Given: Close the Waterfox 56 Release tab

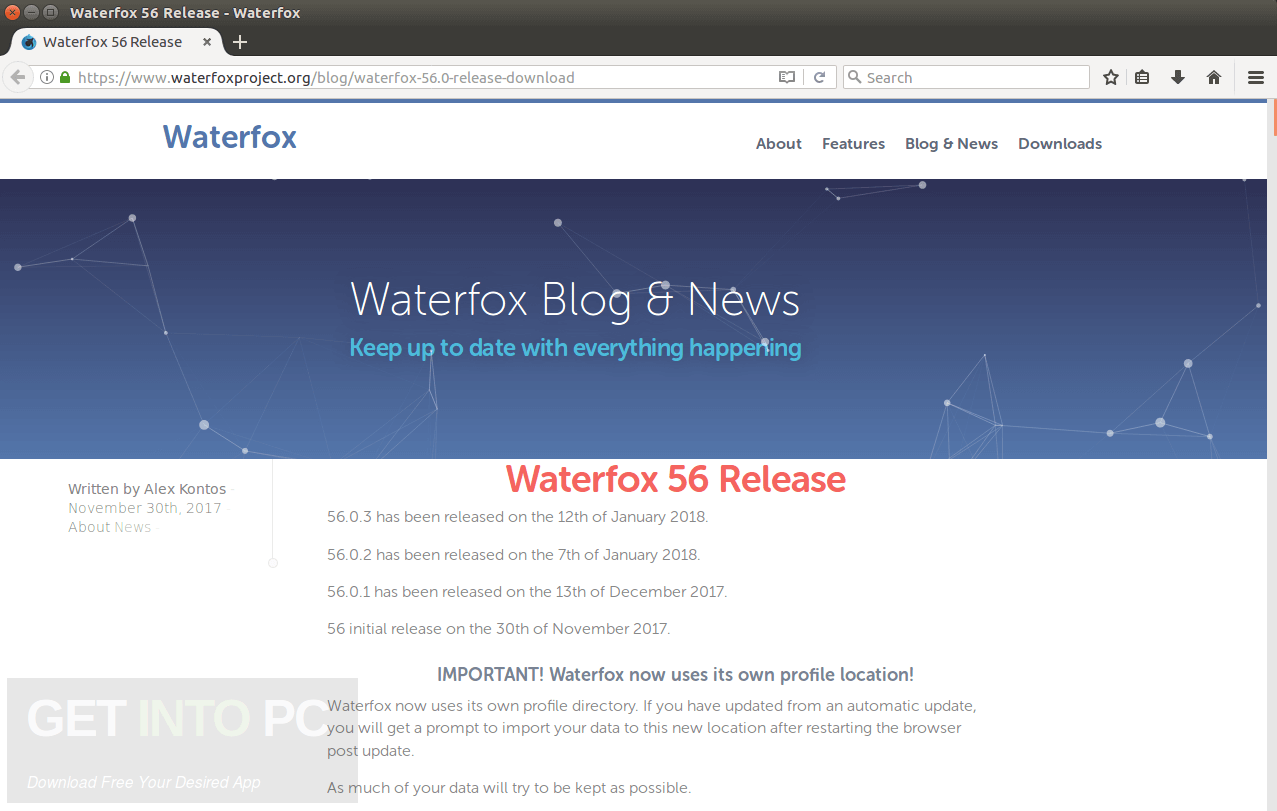Looking at the screenshot, I should point(208,42).
